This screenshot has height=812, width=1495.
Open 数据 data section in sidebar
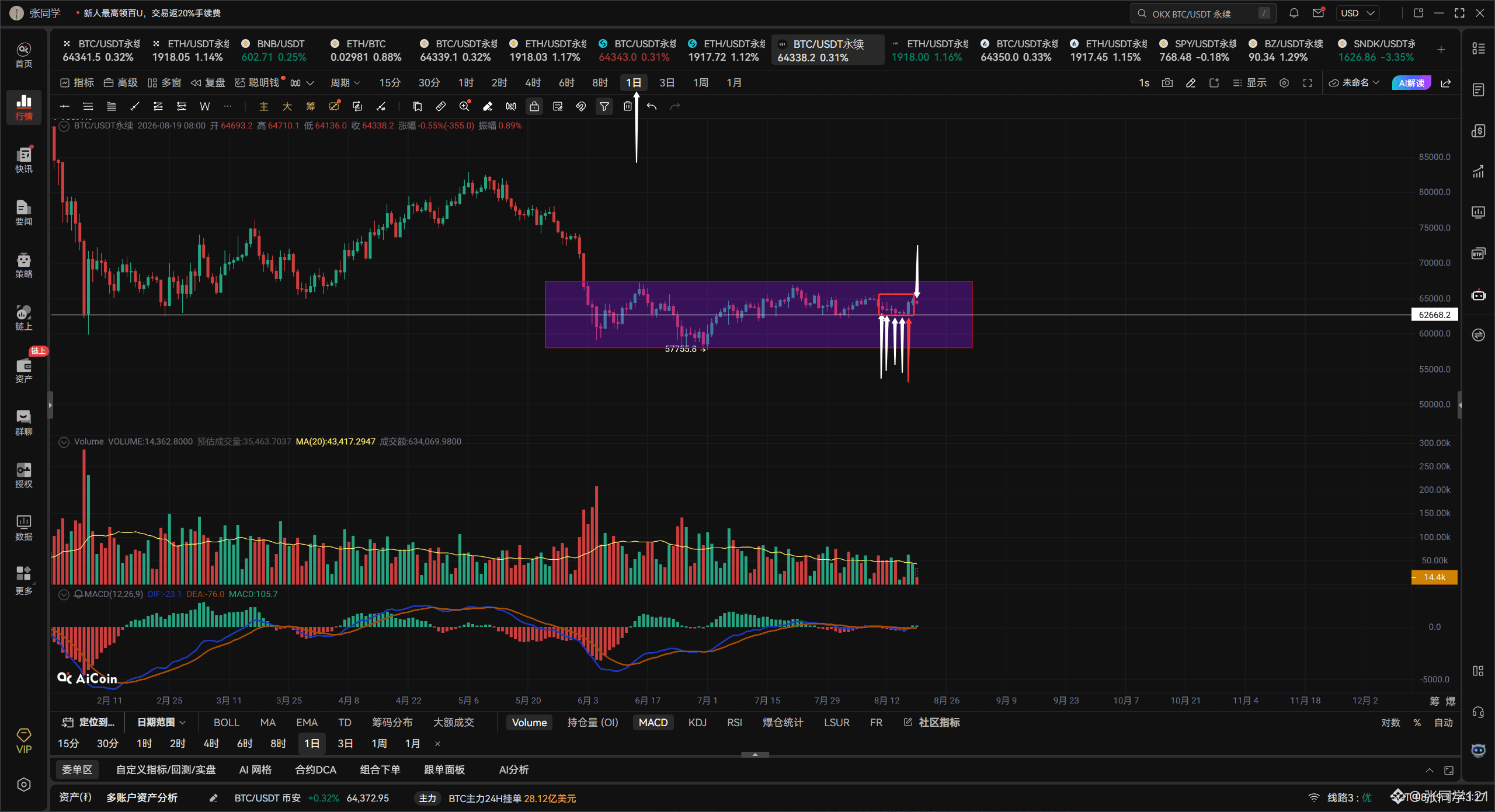[x=24, y=528]
